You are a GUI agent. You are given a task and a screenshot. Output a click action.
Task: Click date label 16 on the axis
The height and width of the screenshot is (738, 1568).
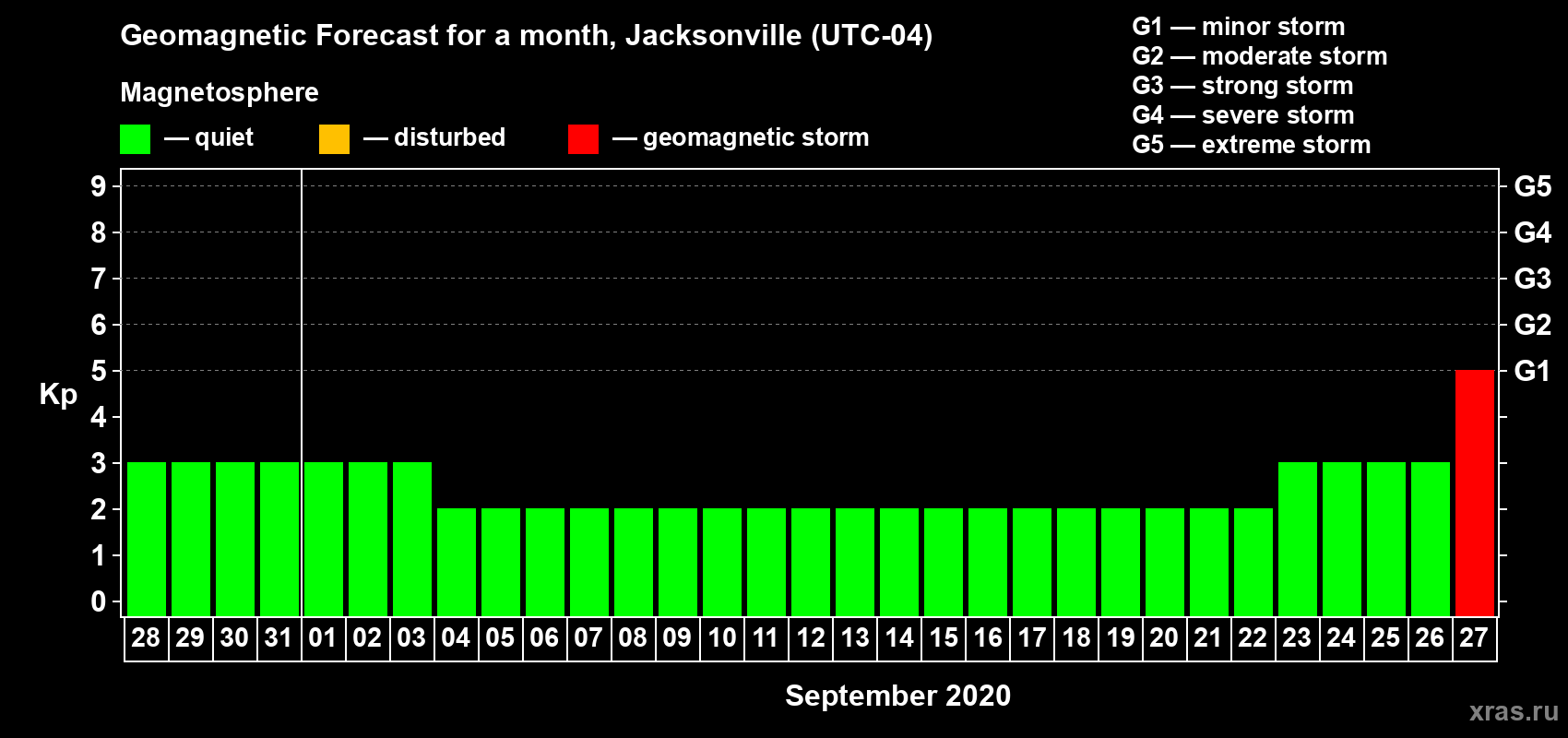987,637
